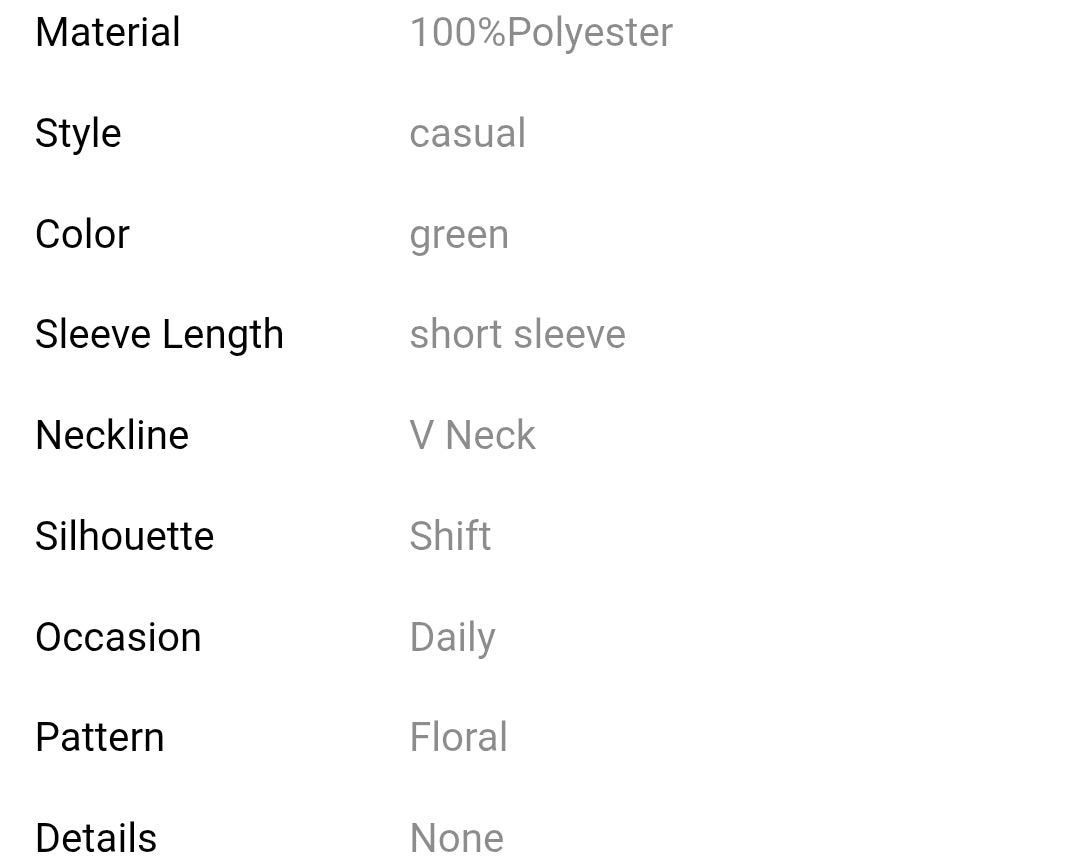
Task: Select the casual style value
Action: [467, 134]
